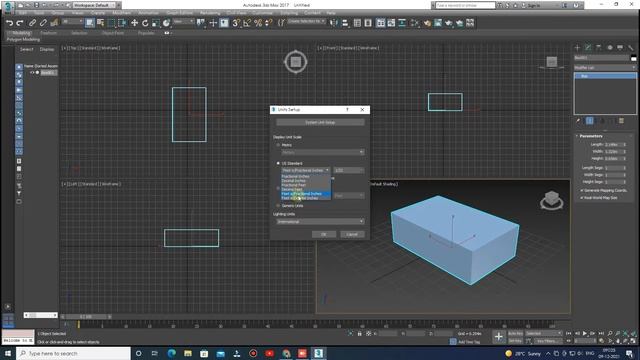The width and height of the screenshot is (640, 360).
Task: Click the Align tool icon
Action: click(x=345, y=23)
